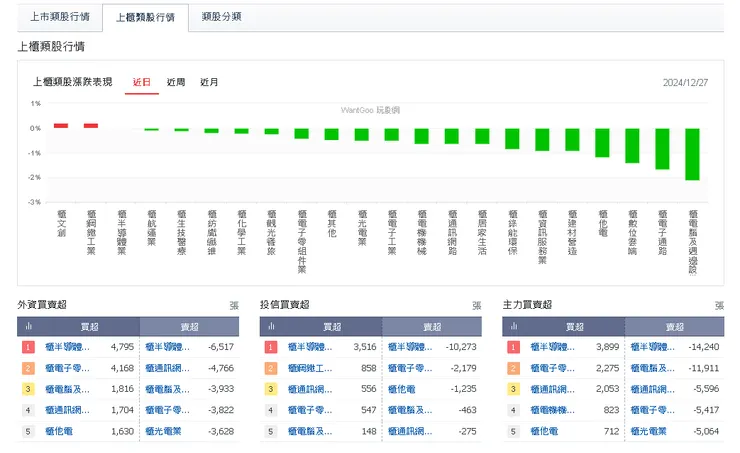Switch chart to 近月 period
The height and width of the screenshot is (453, 740).
point(209,82)
